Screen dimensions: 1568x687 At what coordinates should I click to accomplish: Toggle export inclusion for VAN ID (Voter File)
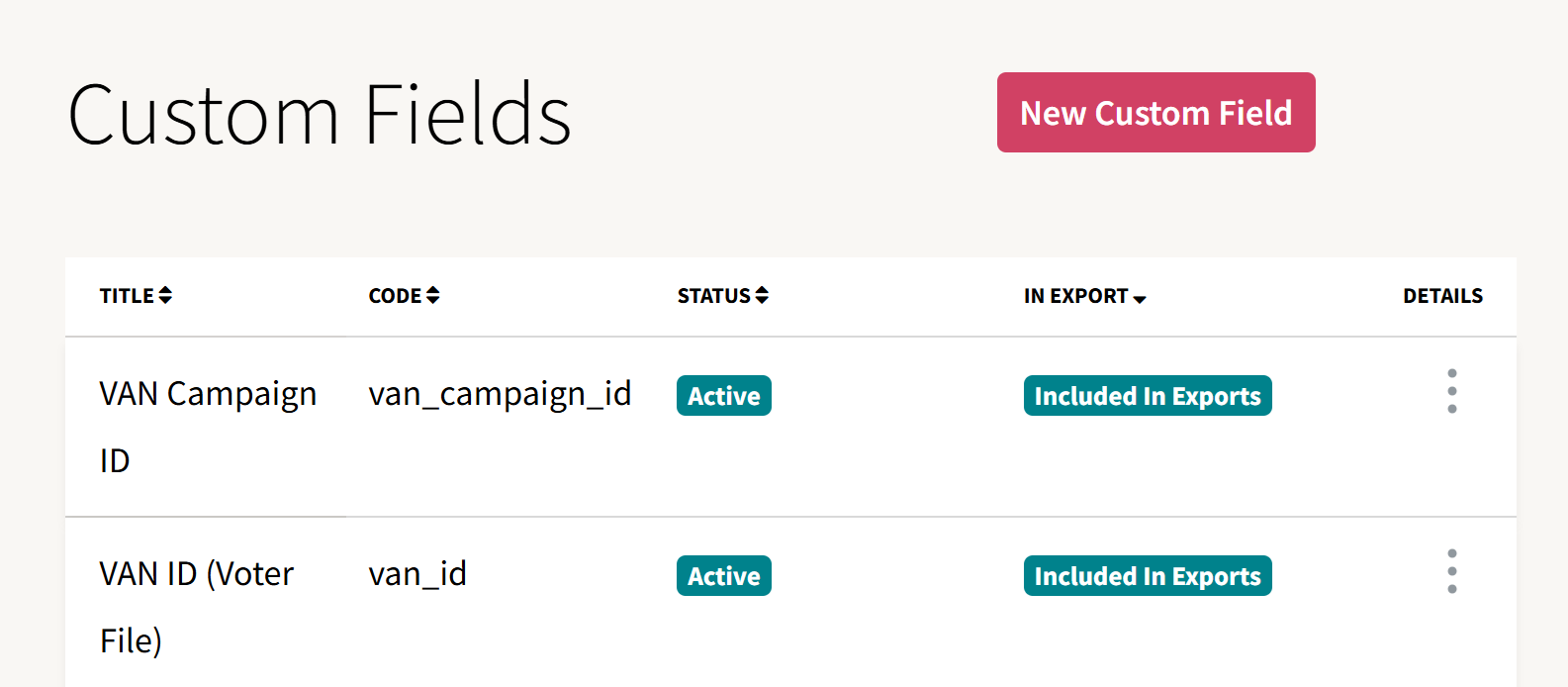click(1148, 575)
